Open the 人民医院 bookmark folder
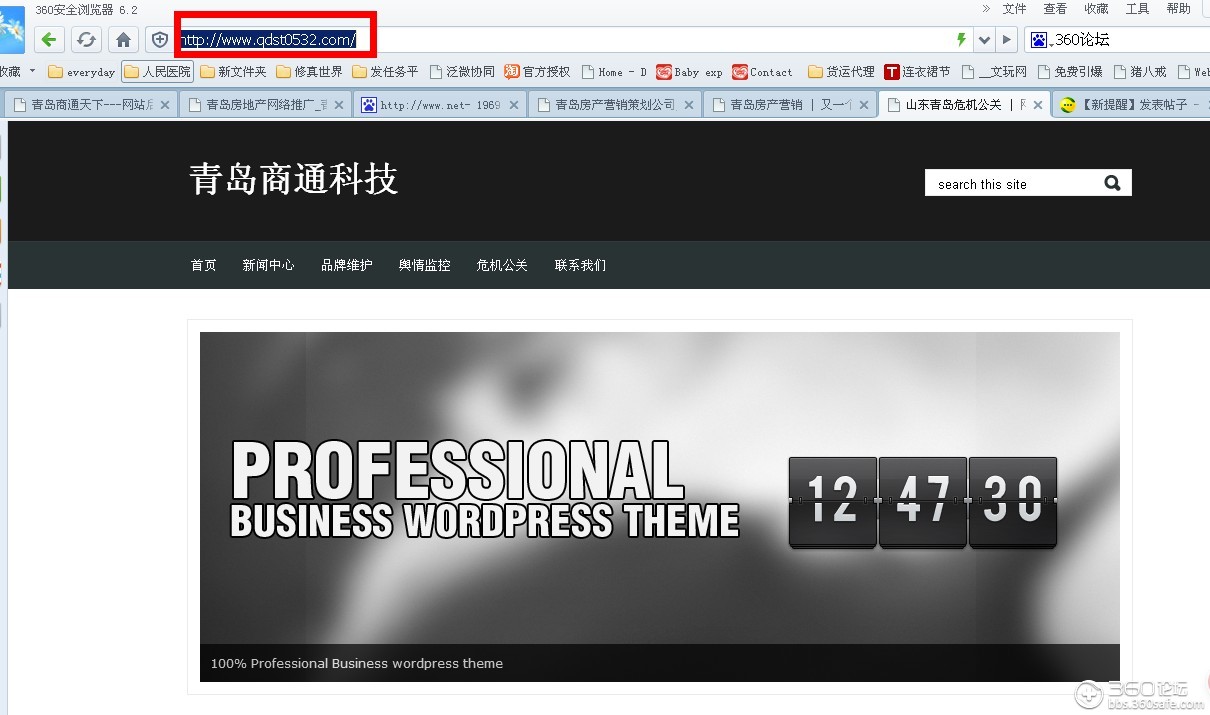 point(157,72)
